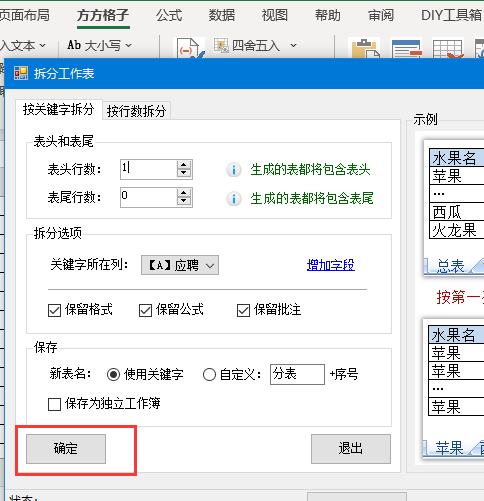Screen dimensions: 484x501
Task: Click the 西瓜 cell in example table
Action: [457, 212]
